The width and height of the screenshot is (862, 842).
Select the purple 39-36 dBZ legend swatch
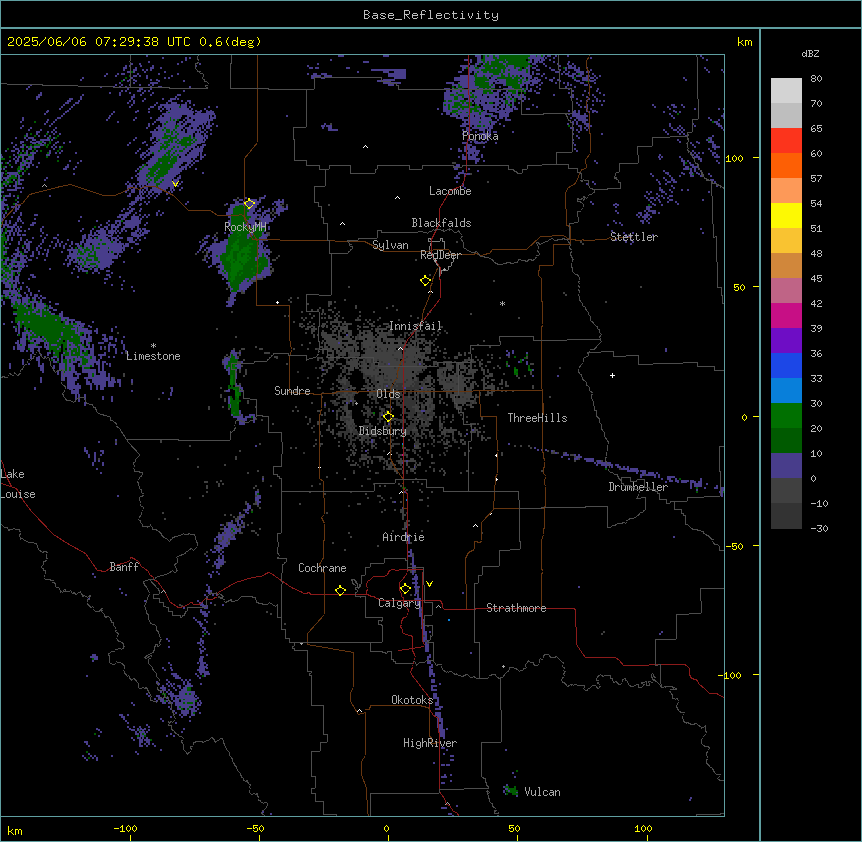point(786,341)
